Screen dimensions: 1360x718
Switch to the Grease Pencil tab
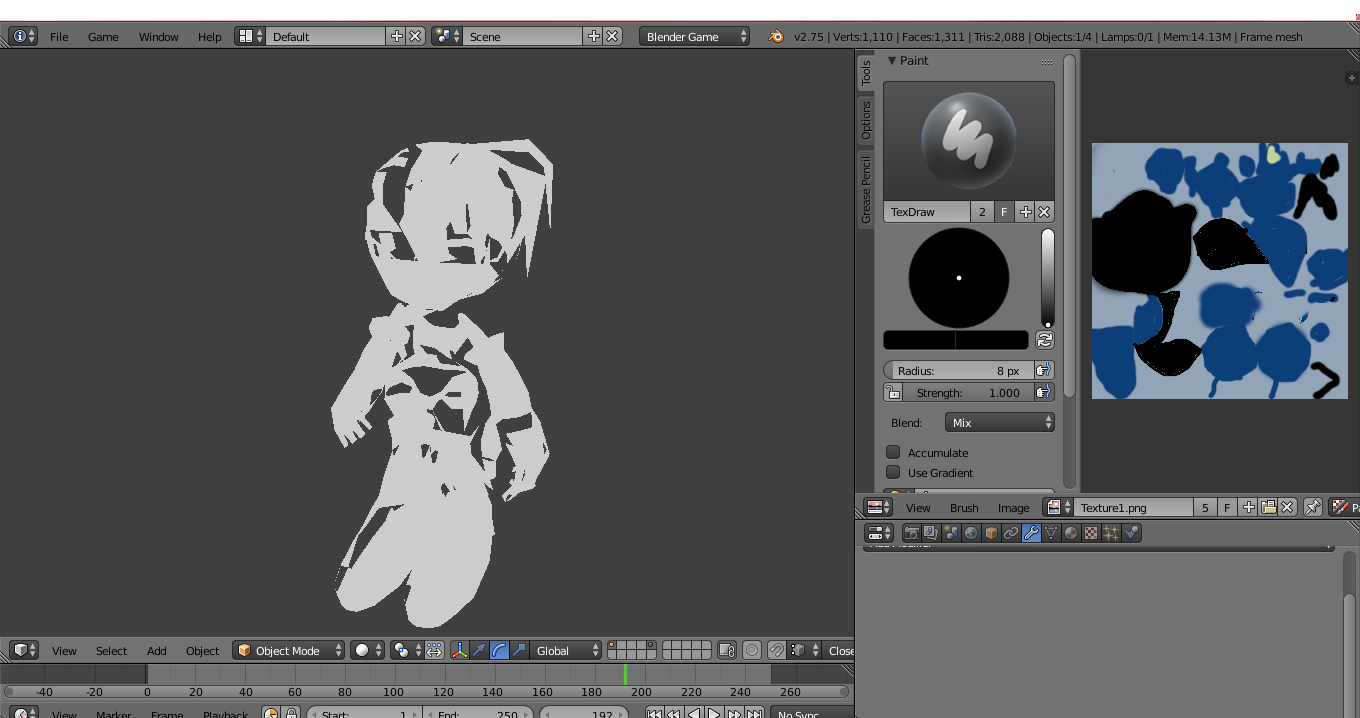click(x=866, y=190)
